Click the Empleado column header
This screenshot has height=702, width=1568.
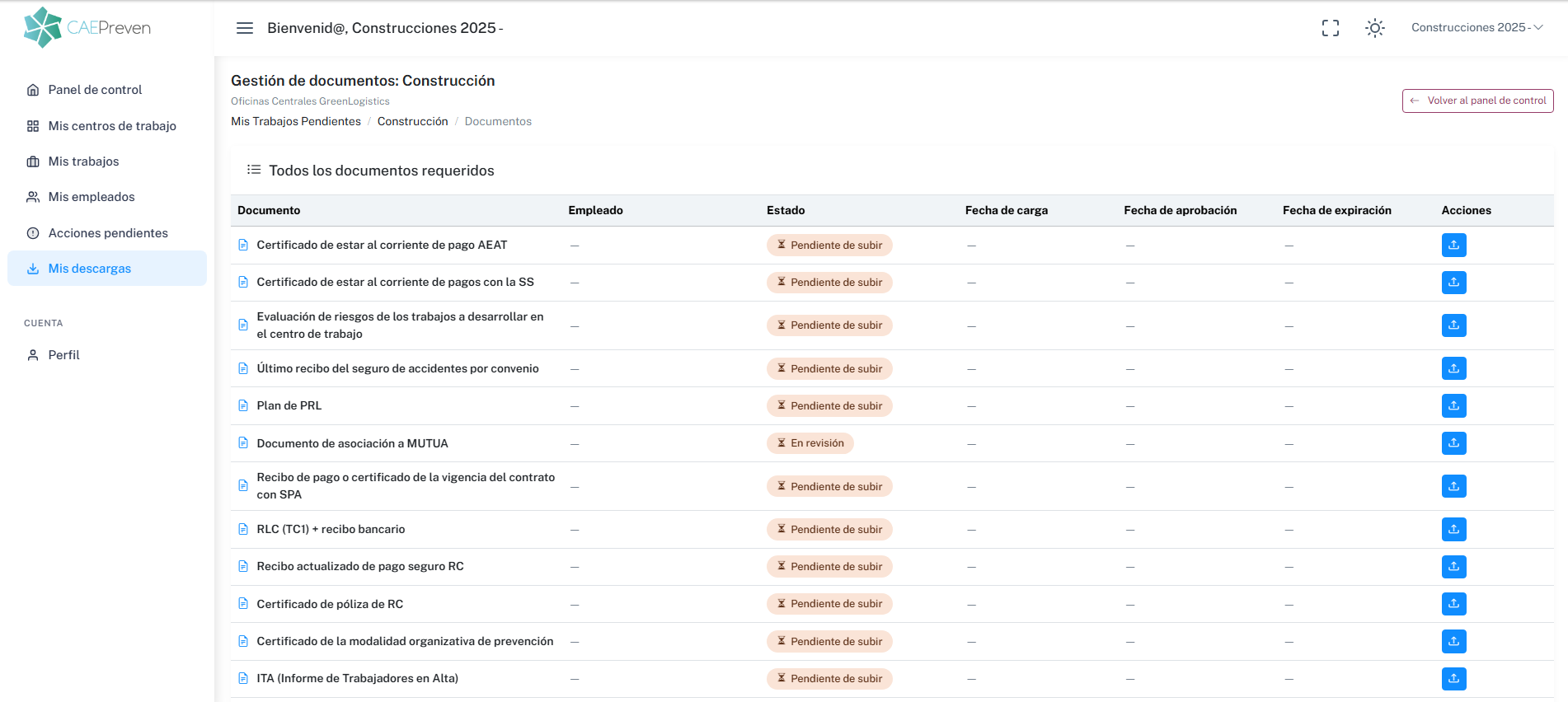[595, 210]
